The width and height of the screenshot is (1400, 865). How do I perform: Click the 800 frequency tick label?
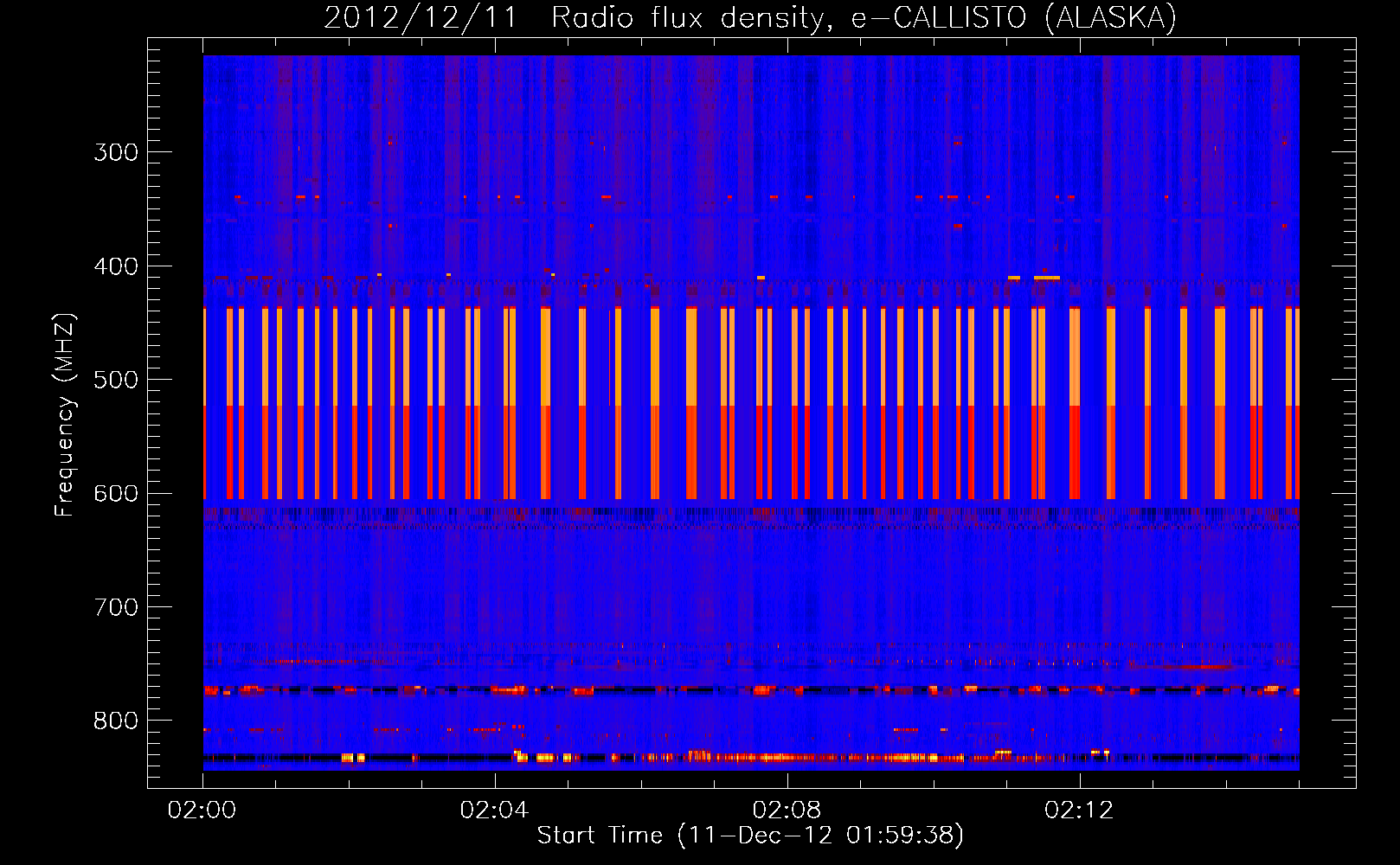116,721
